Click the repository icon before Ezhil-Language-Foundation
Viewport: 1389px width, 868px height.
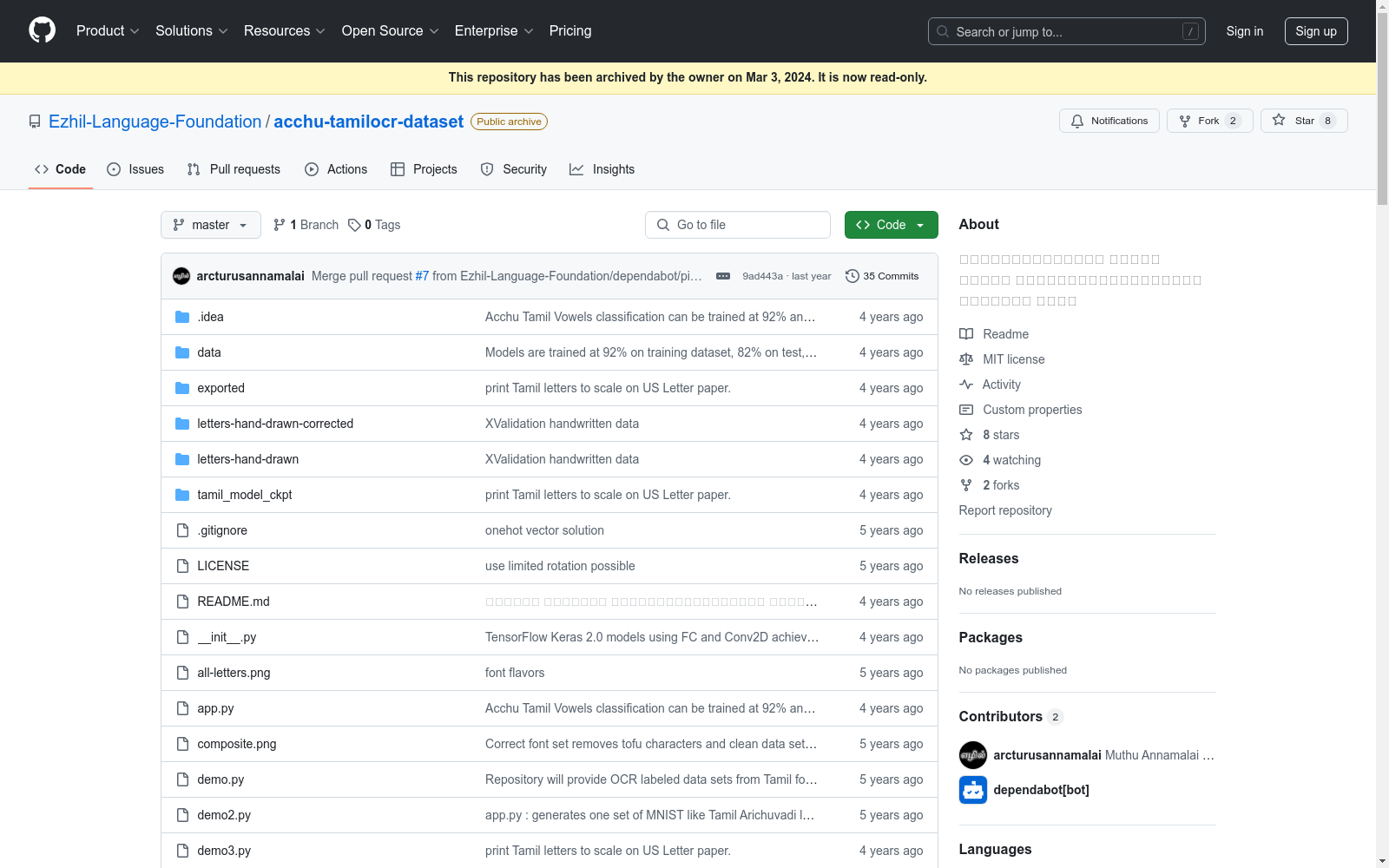click(35, 122)
